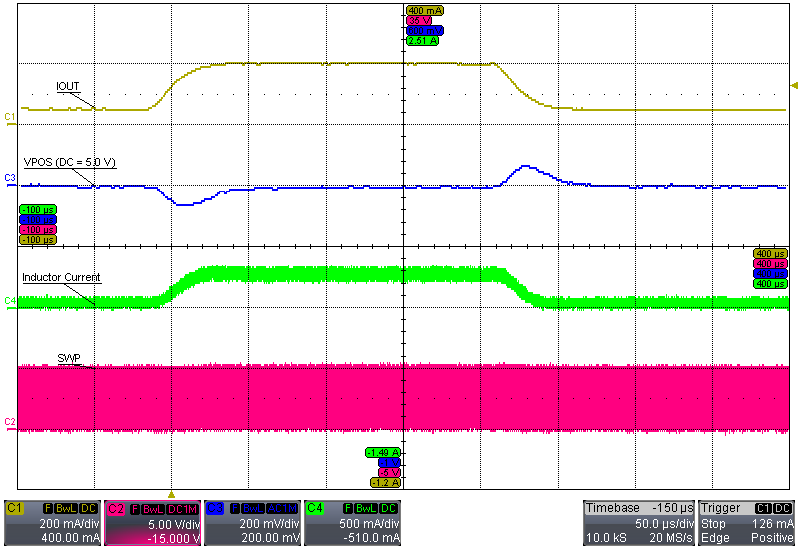Select the IOUT trace label
The width and height of the screenshot is (800, 547).
click(69, 87)
